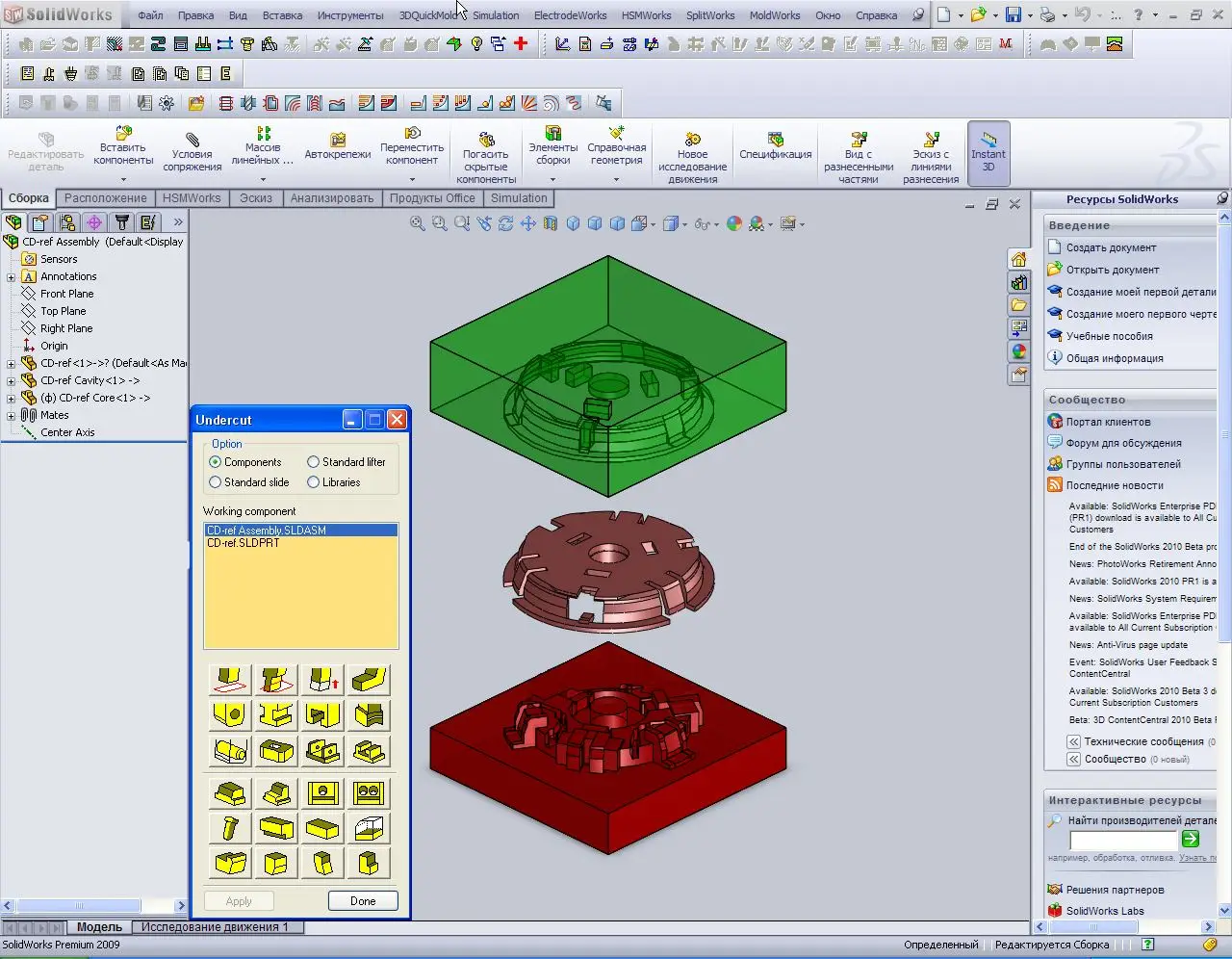The image size is (1232, 959).
Task: Click the Rotate View icon in view toolbar
Action: pyautogui.click(x=505, y=223)
